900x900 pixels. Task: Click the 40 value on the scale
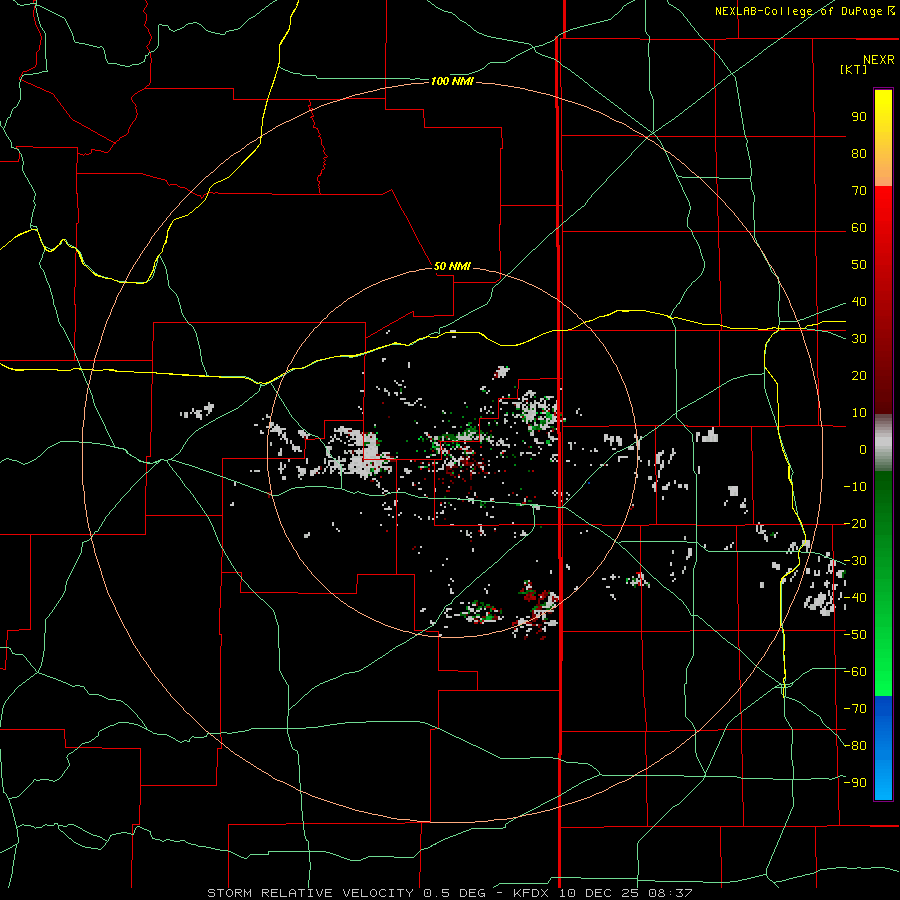(859, 302)
